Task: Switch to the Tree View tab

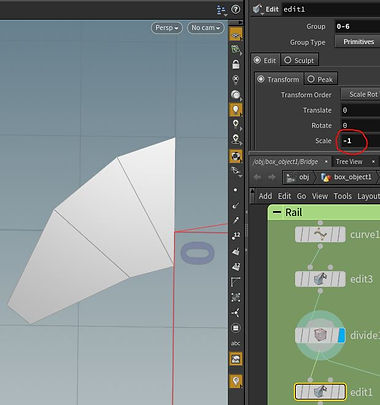Action: click(349, 162)
